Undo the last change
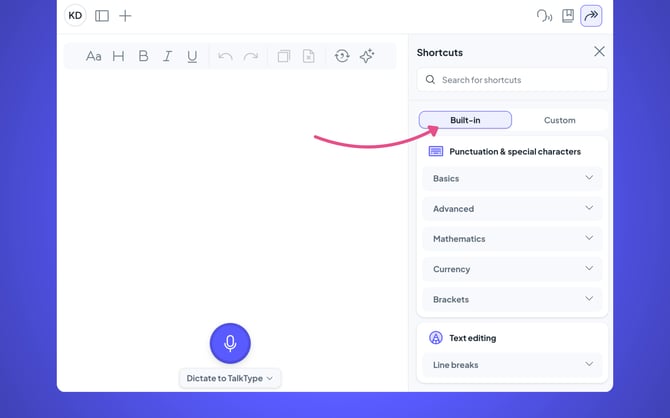This screenshot has height=418, width=670. 225,56
